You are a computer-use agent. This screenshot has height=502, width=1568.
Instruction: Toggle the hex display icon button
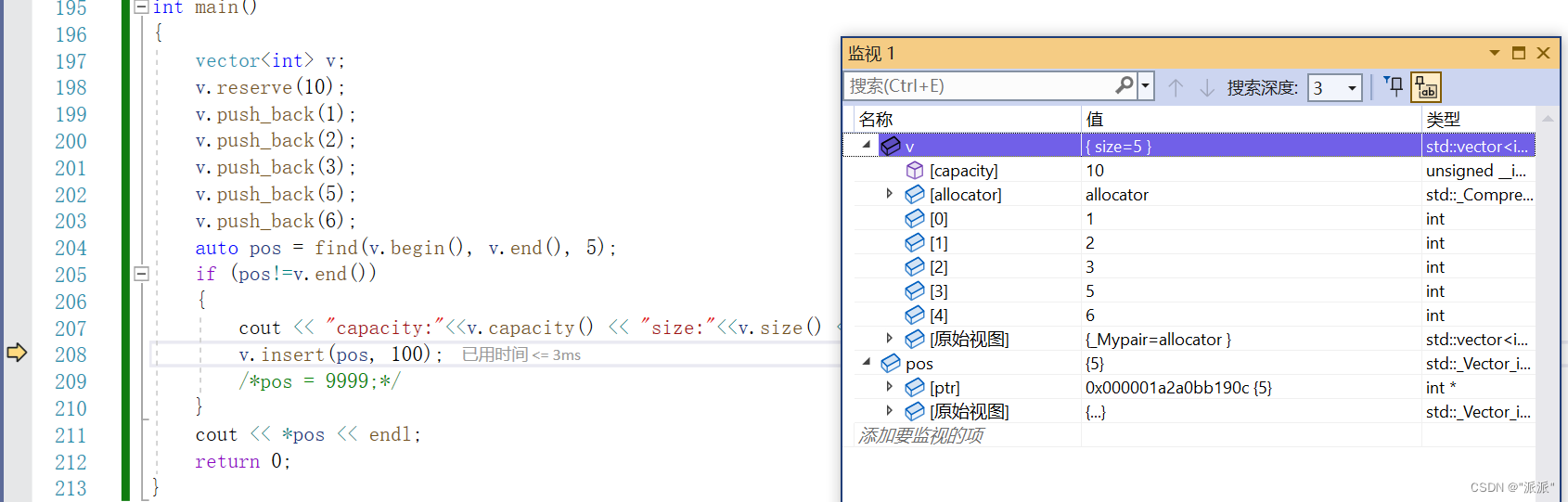[x=1426, y=87]
